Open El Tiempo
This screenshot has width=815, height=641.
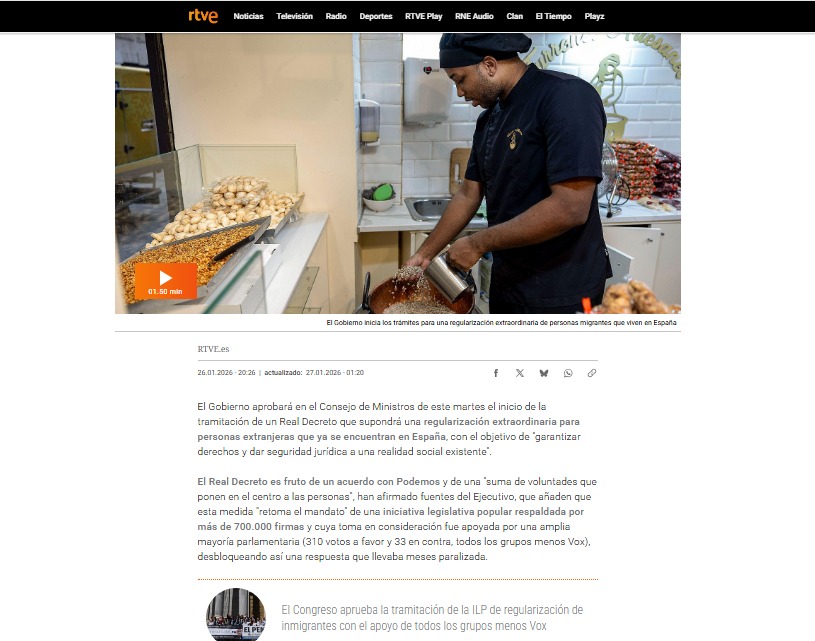point(554,16)
